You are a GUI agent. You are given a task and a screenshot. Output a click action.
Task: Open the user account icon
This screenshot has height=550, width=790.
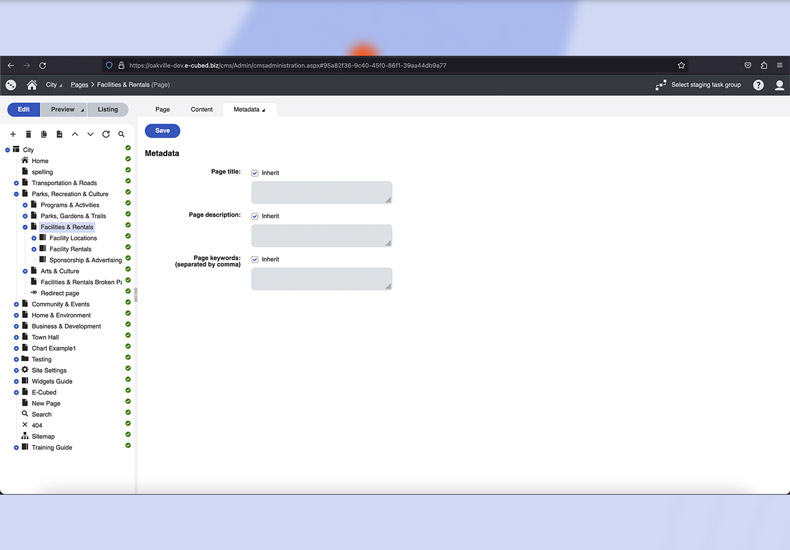point(779,85)
